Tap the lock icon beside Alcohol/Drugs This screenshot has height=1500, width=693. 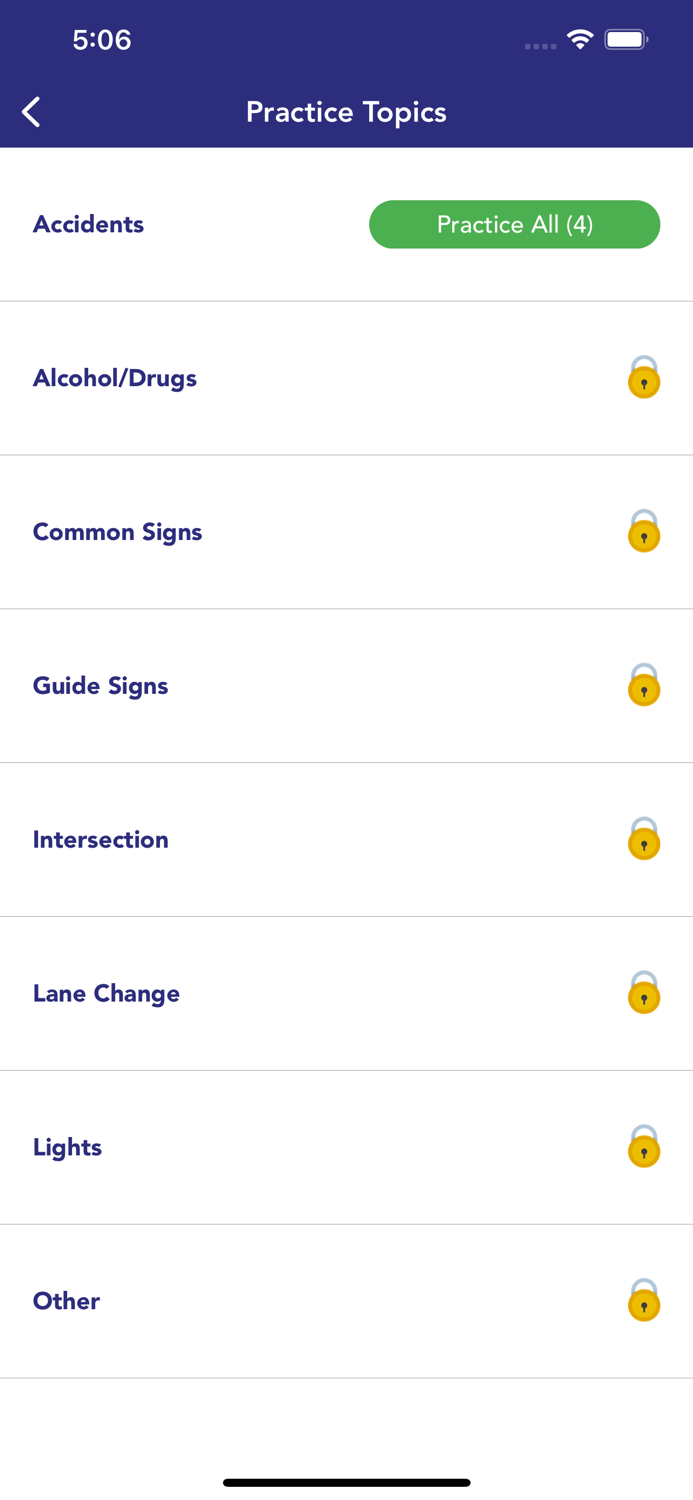click(x=643, y=380)
